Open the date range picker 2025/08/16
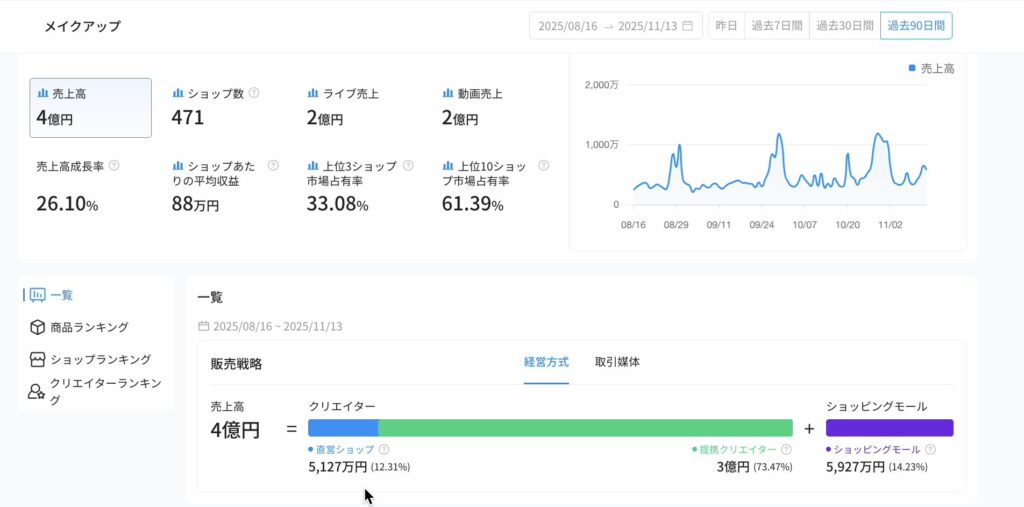The width and height of the screenshot is (1024, 507). pos(568,26)
